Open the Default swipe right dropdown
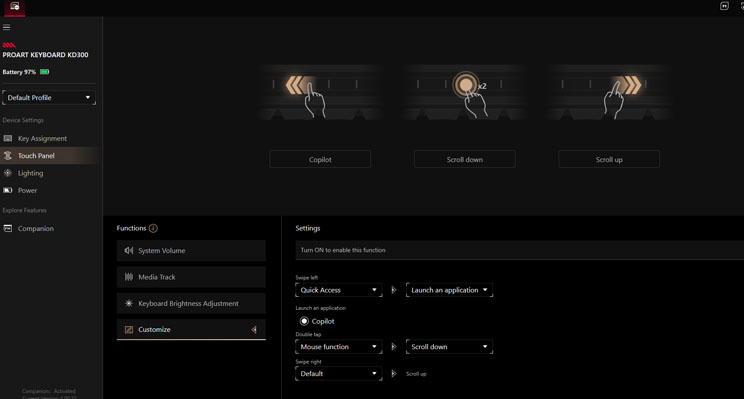 338,373
